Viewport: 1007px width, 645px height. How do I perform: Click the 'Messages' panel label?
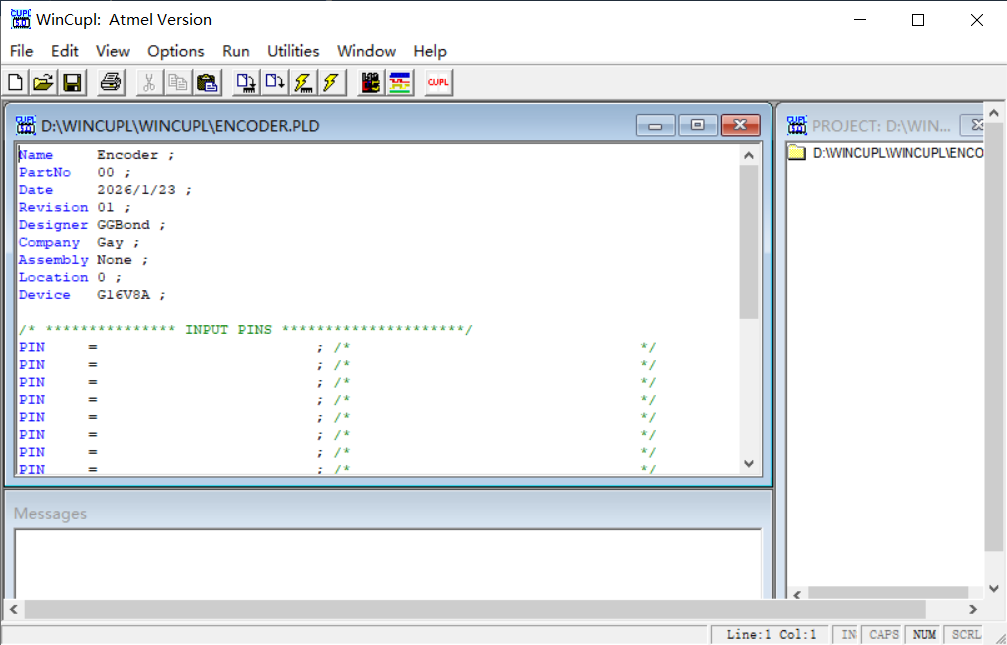pyautogui.click(x=50, y=513)
